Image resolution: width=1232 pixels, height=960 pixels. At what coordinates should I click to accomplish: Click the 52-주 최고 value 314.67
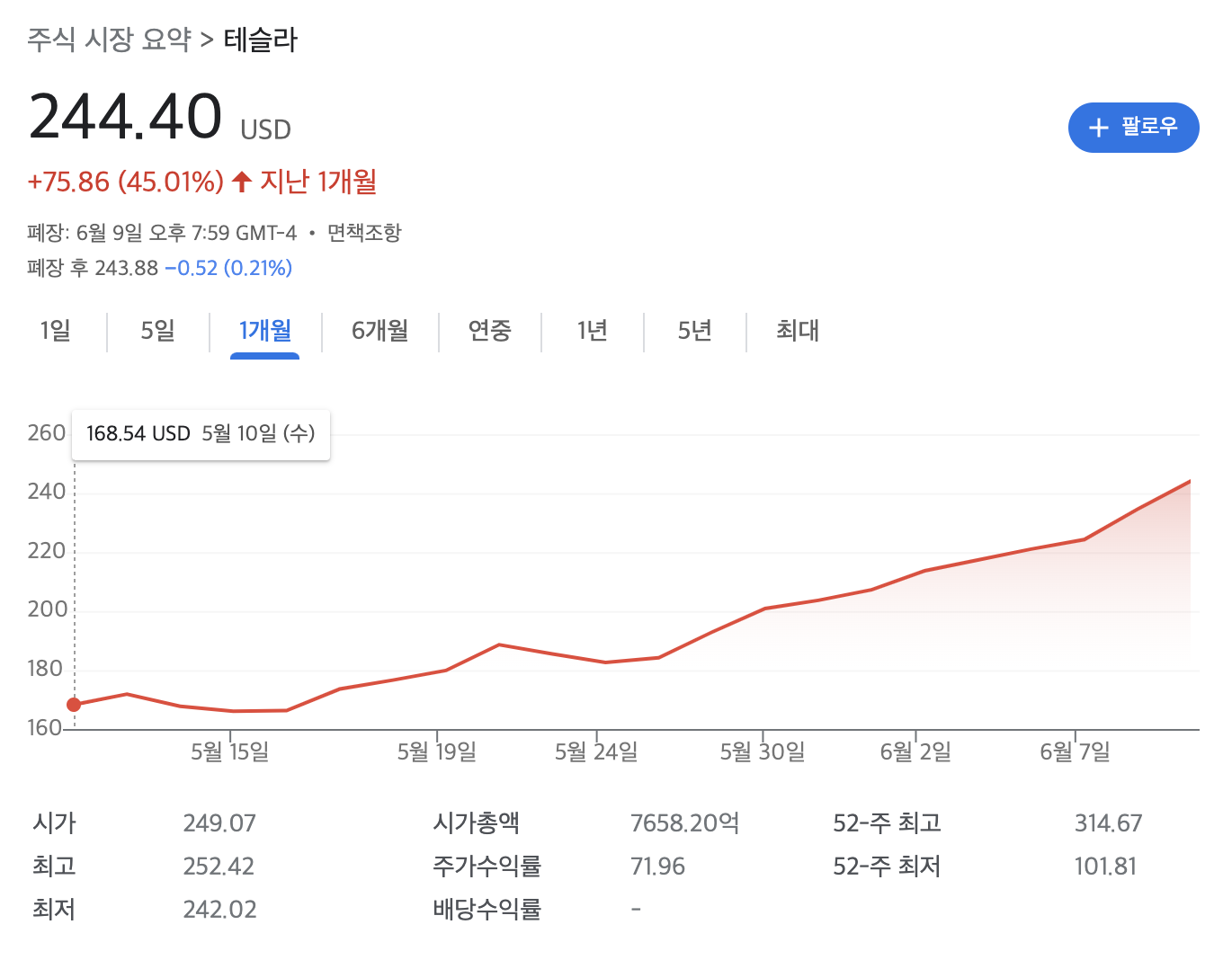pos(1108,823)
